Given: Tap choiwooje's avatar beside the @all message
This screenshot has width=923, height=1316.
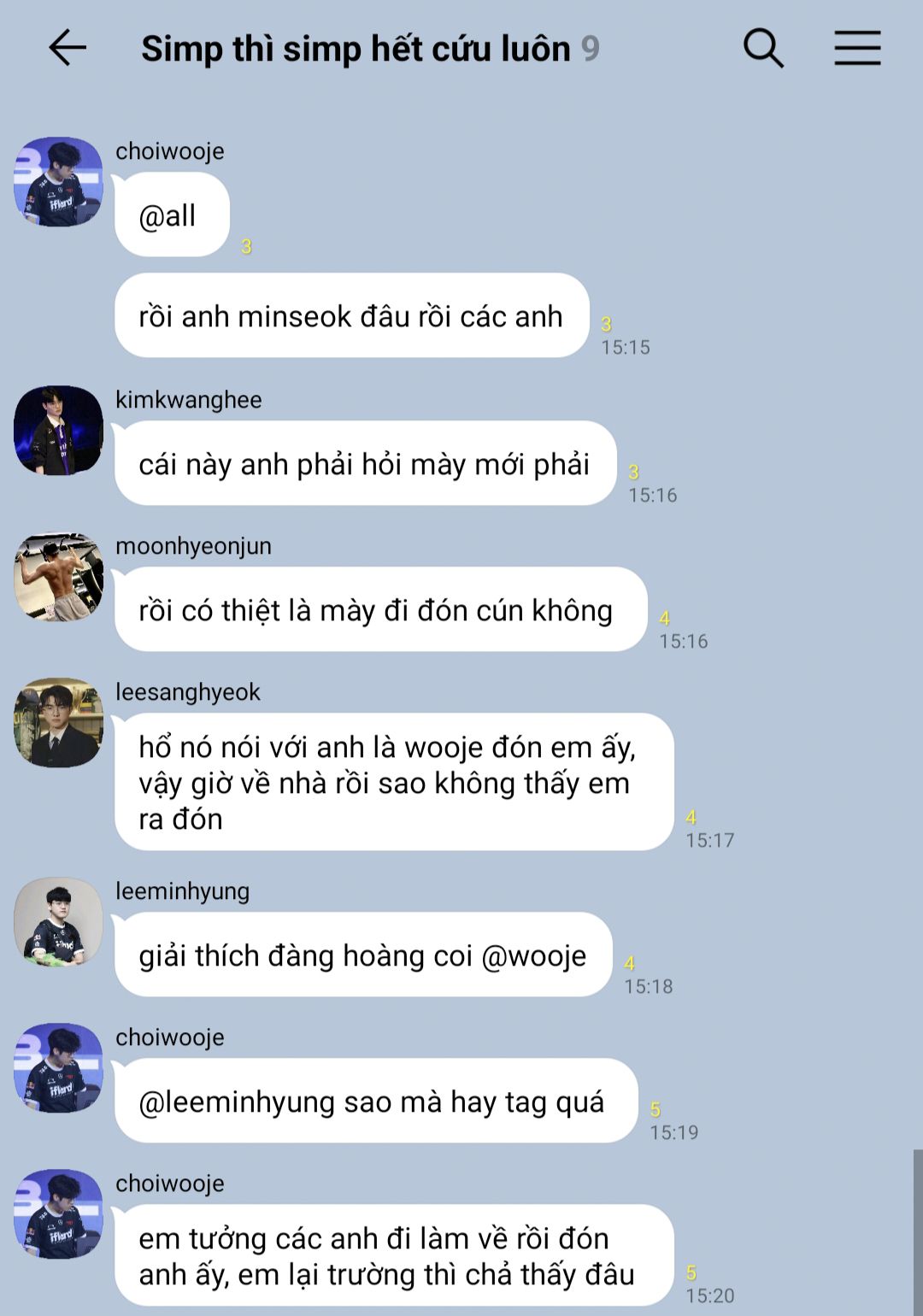Looking at the screenshot, I should point(58,181).
